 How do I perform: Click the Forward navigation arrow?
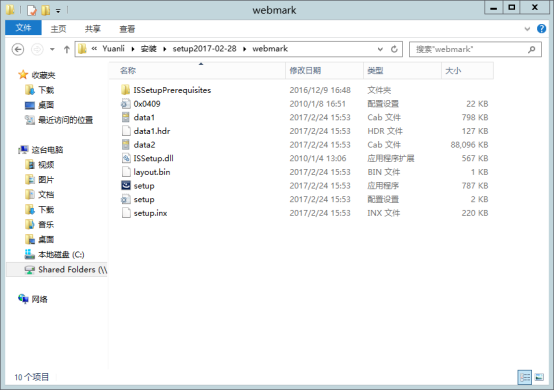click(x=37, y=49)
